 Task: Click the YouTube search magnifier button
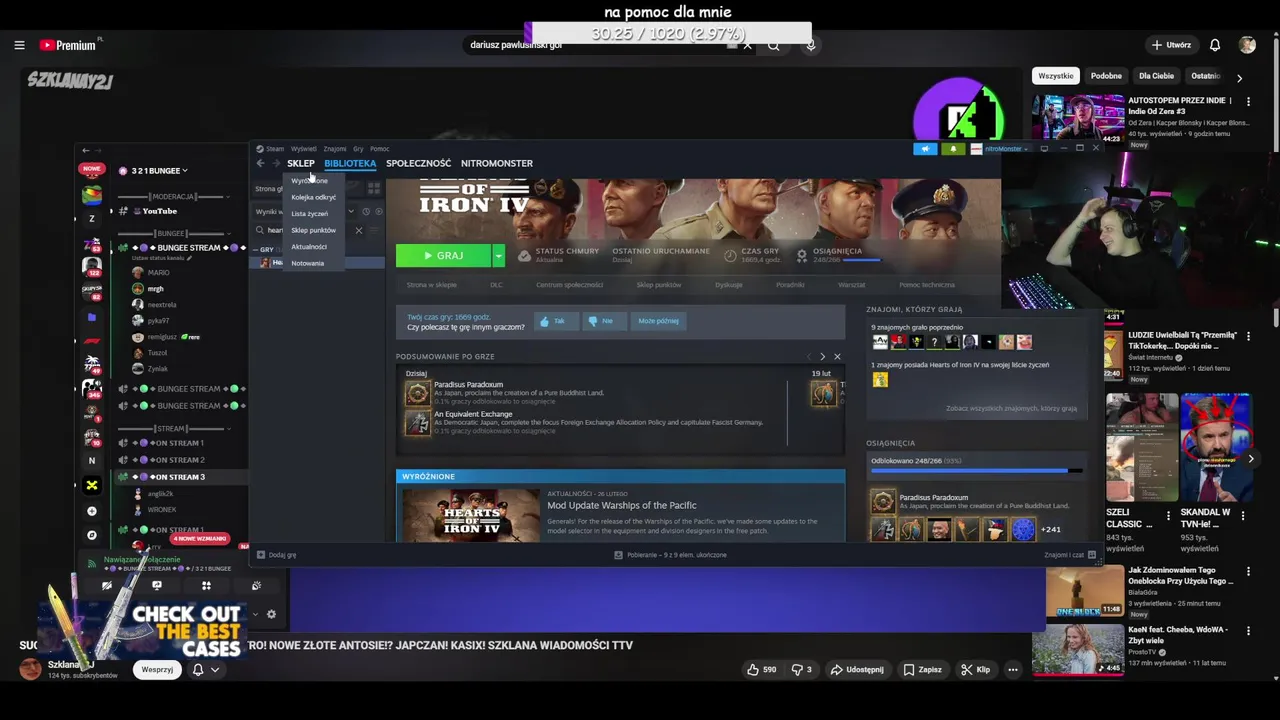tap(773, 45)
